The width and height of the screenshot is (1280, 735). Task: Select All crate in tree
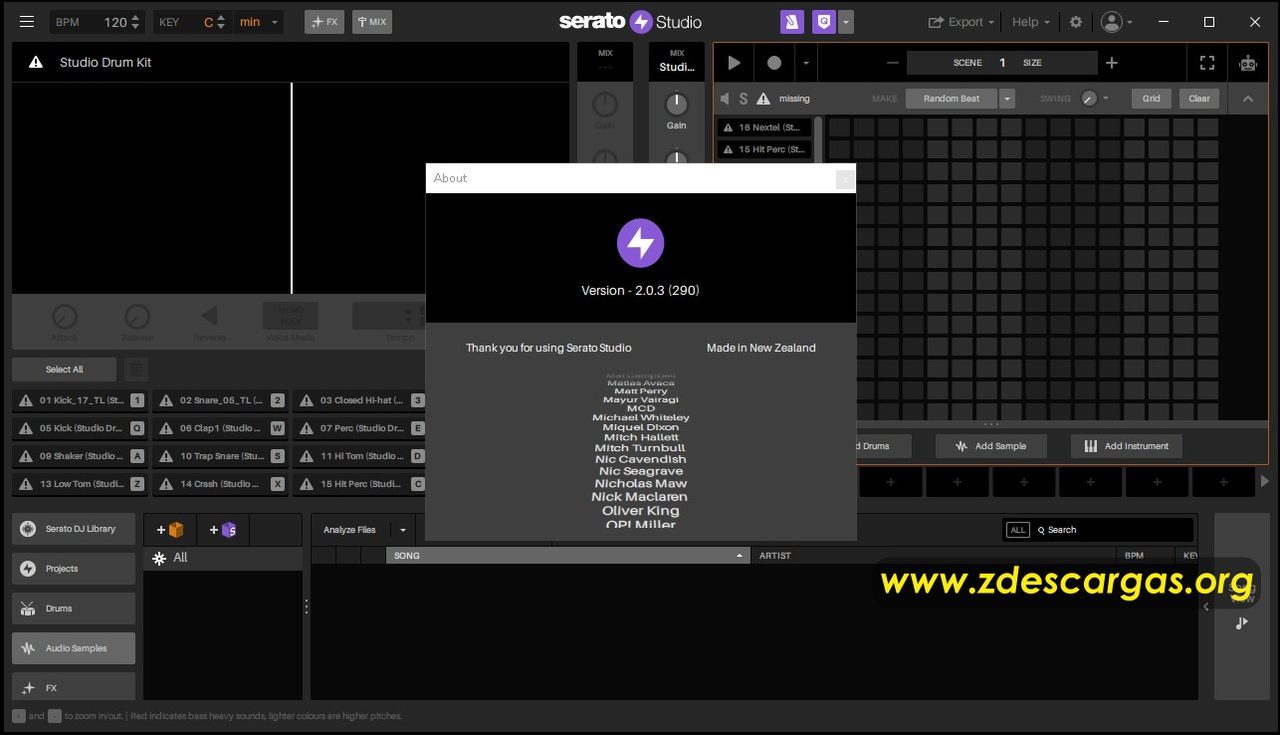(222, 558)
